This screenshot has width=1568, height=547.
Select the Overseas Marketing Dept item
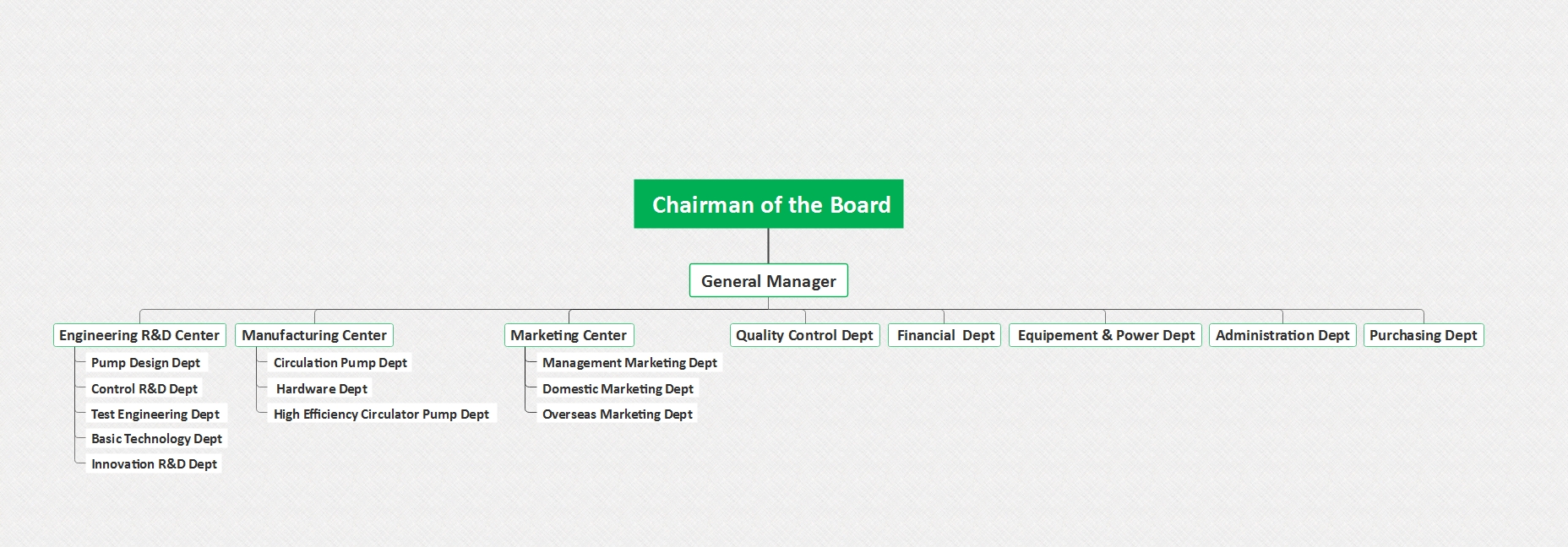[618, 414]
